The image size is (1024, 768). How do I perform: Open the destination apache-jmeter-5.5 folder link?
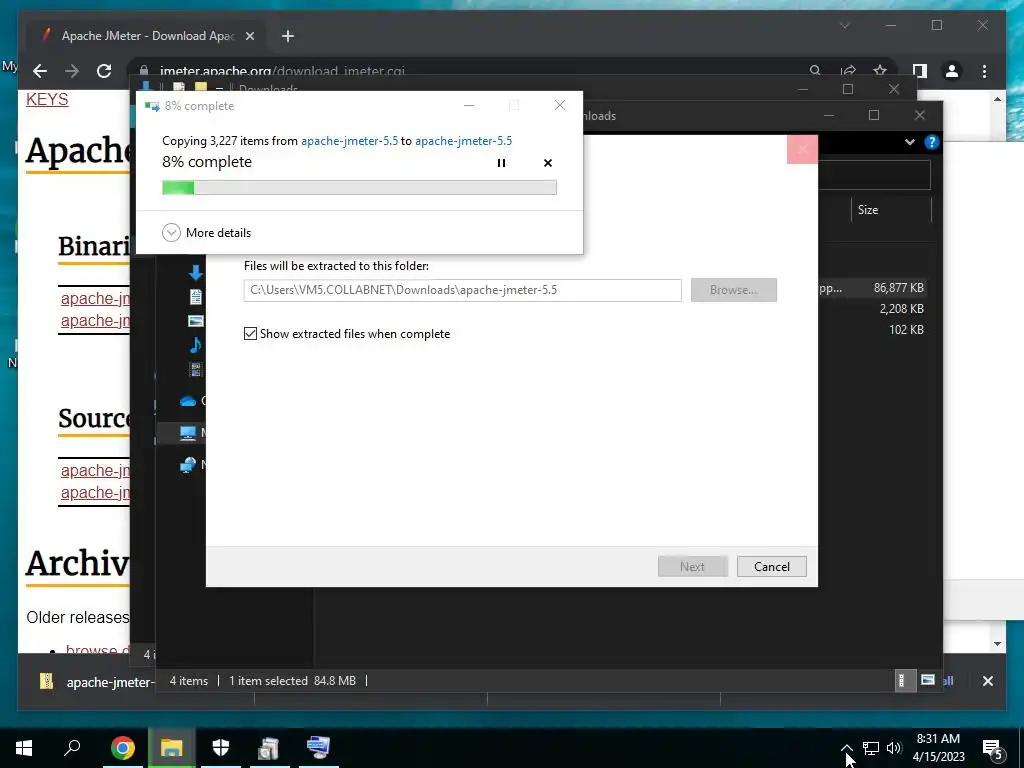(x=463, y=140)
